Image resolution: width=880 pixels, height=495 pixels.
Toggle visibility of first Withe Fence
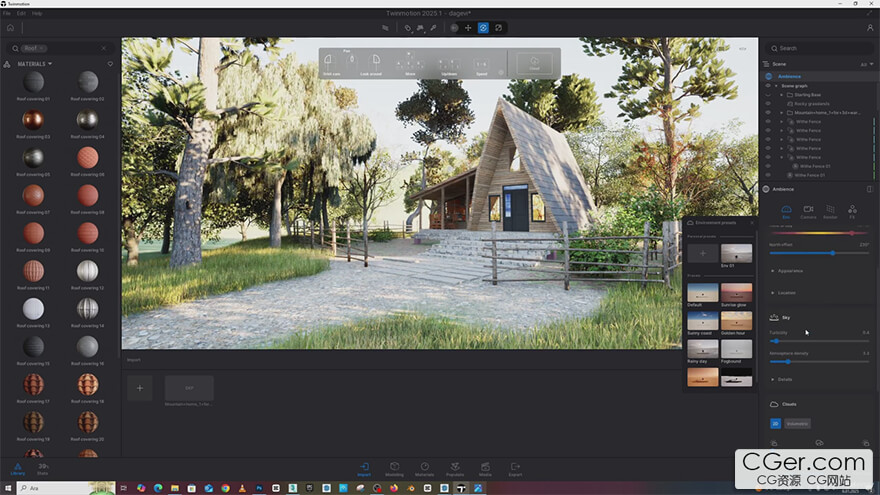768,122
